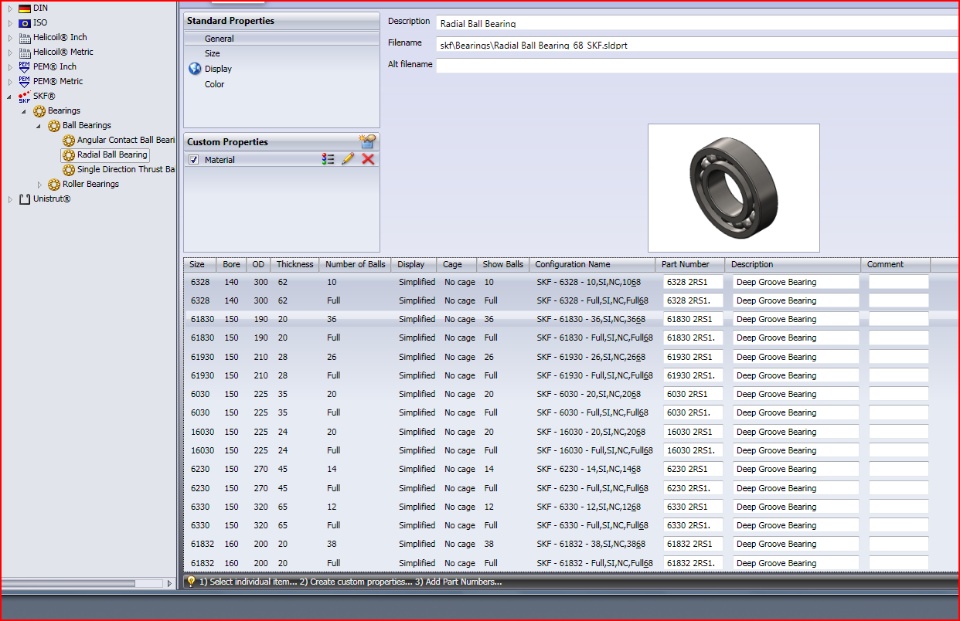Select Size under Standard Properties
This screenshot has height=621, width=960.
click(x=212, y=53)
